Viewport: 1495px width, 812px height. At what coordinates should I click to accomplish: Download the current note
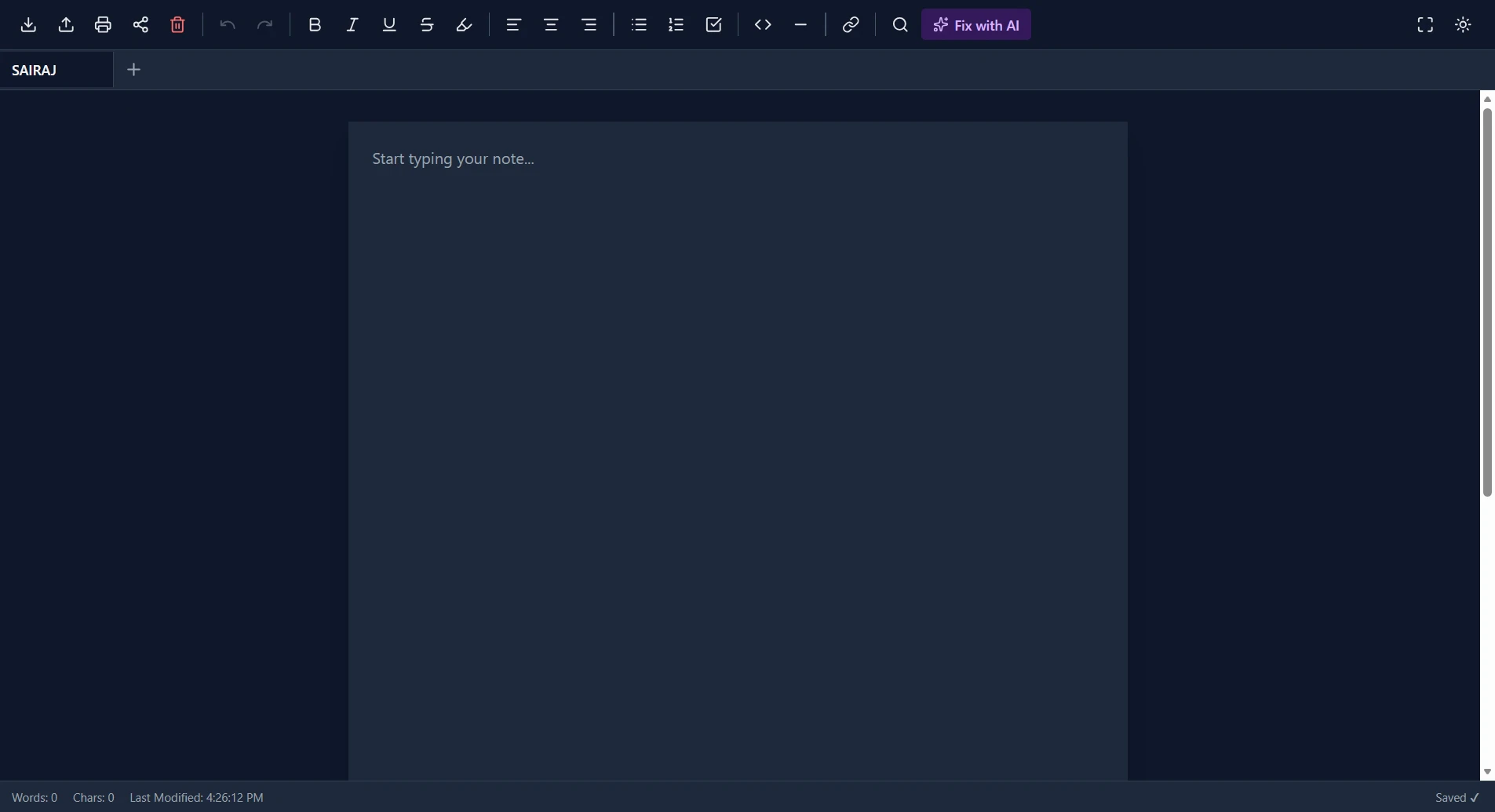(x=28, y=24)
